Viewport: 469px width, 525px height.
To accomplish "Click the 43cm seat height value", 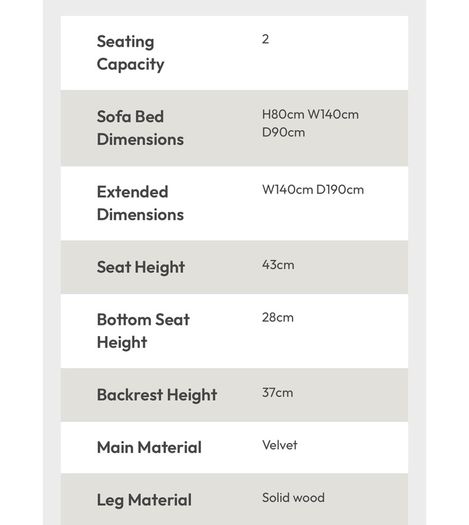I will [278, 265].
